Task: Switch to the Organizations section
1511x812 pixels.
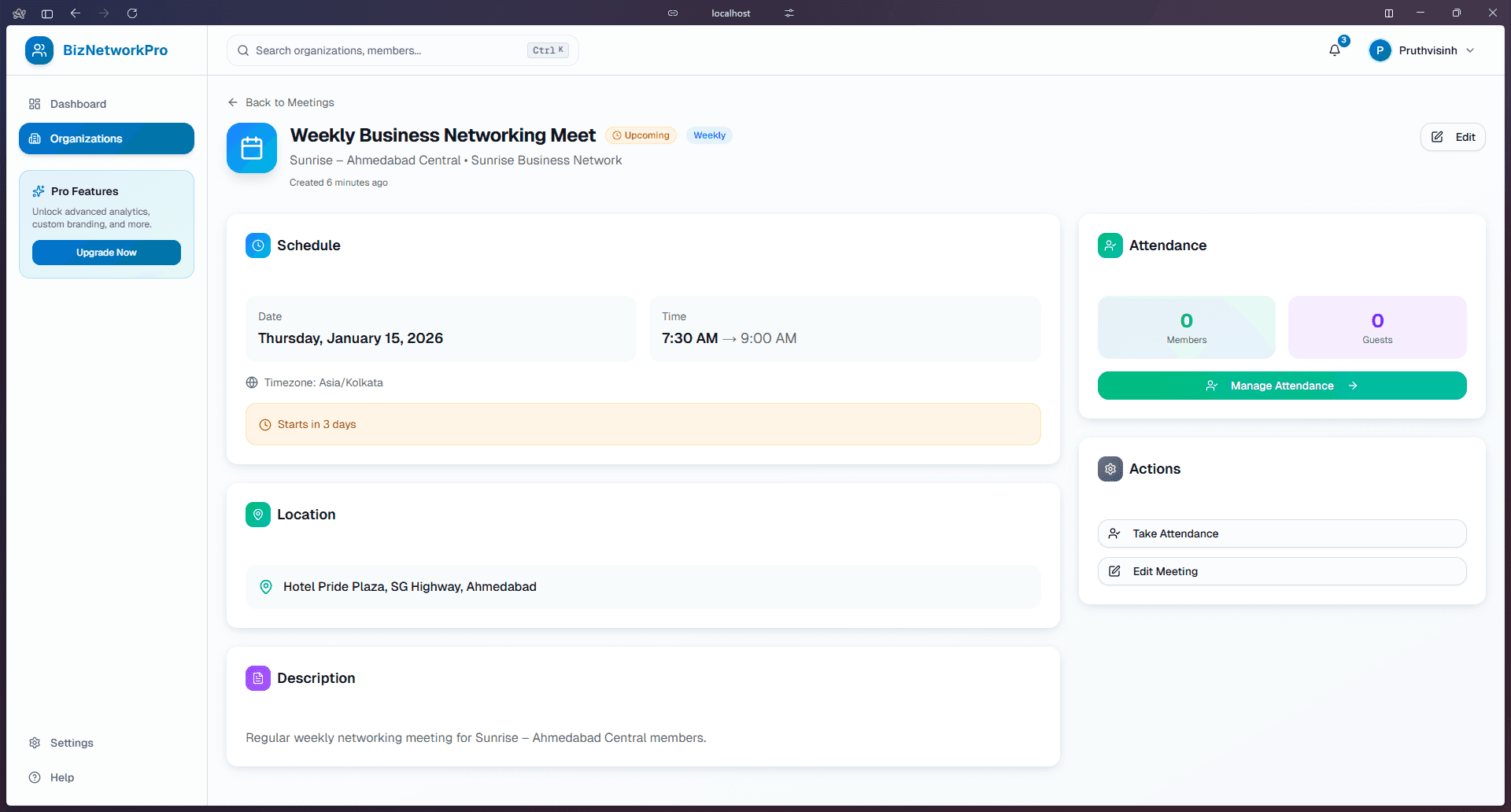Action: click(105, 138)
